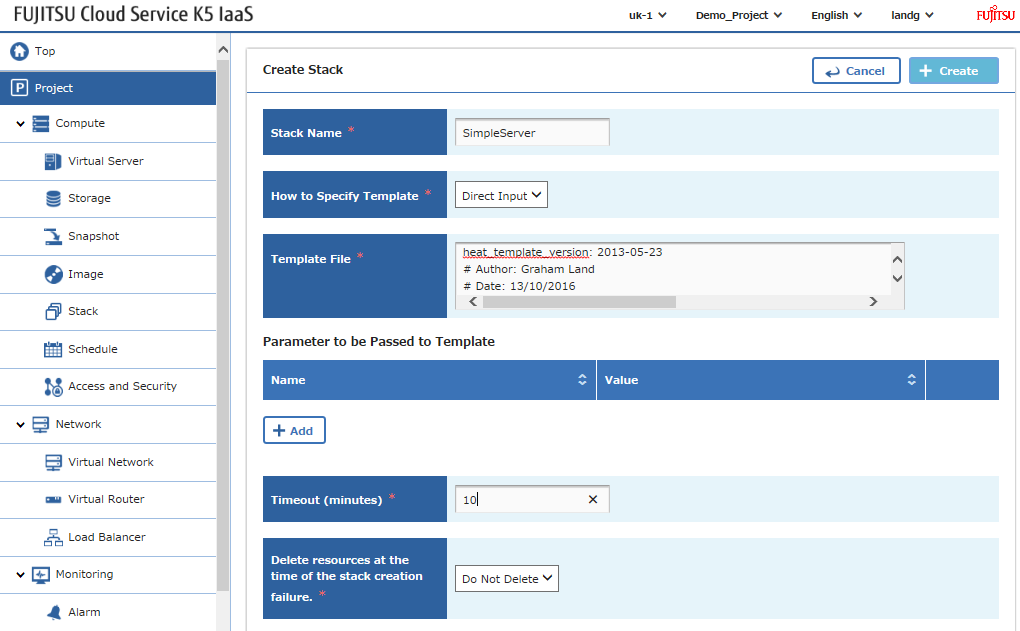
Task: Collapse the Monitoring section
Action: [x=20, y=575]
